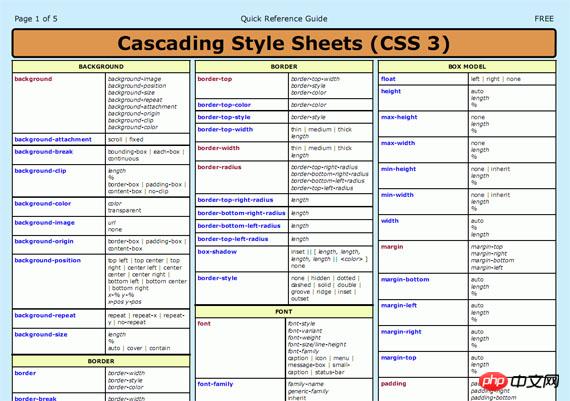Screen dimensions: 570x401
Task: Click the red 'padding' property name
Action: point(393,384)
